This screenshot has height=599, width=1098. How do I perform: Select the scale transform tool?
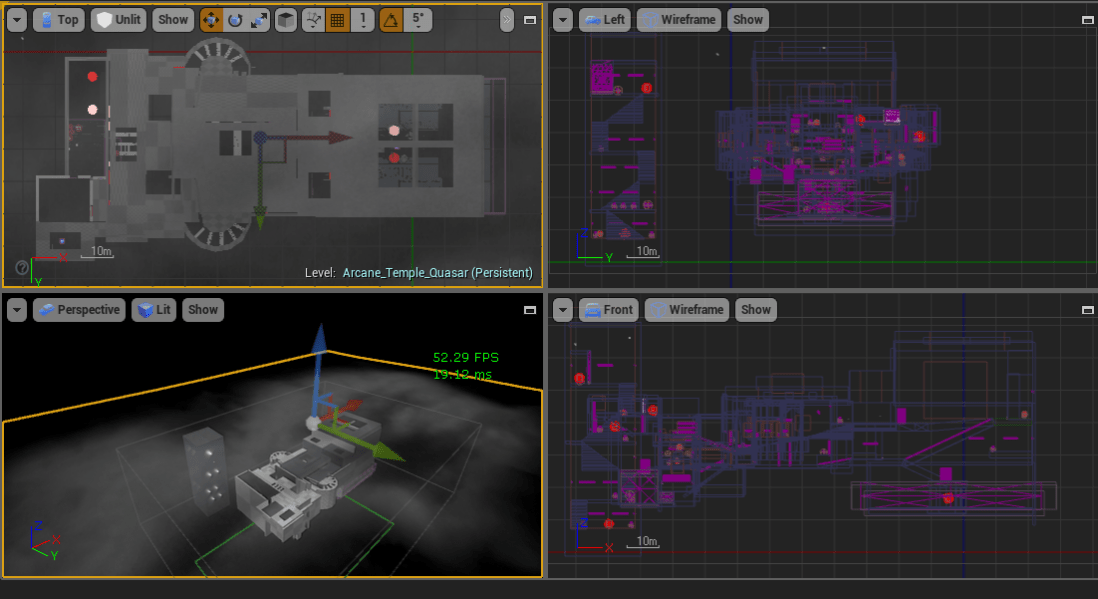click(259, 19)
